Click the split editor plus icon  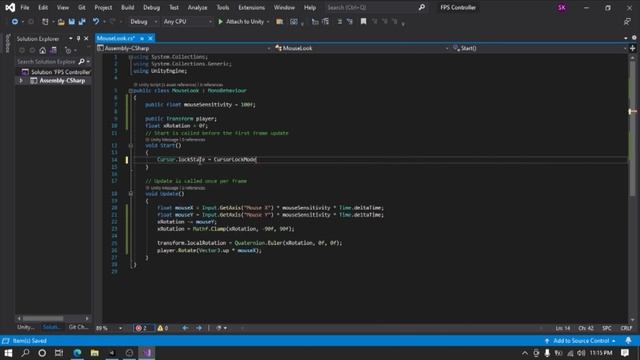coord(633,48)
